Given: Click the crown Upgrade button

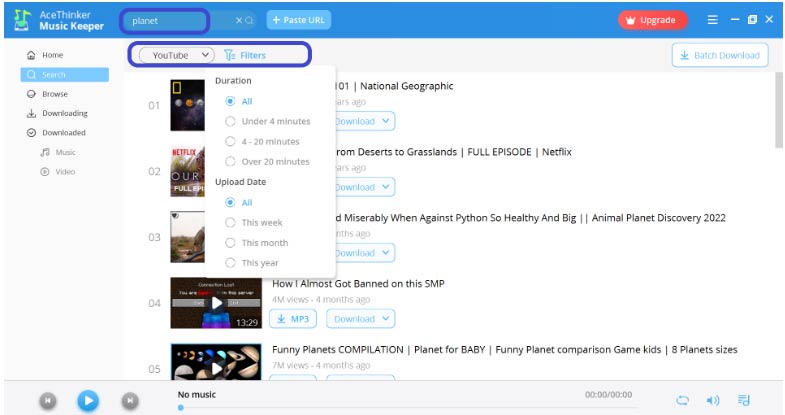Looking at the screenshot, I should pos(652,20).
